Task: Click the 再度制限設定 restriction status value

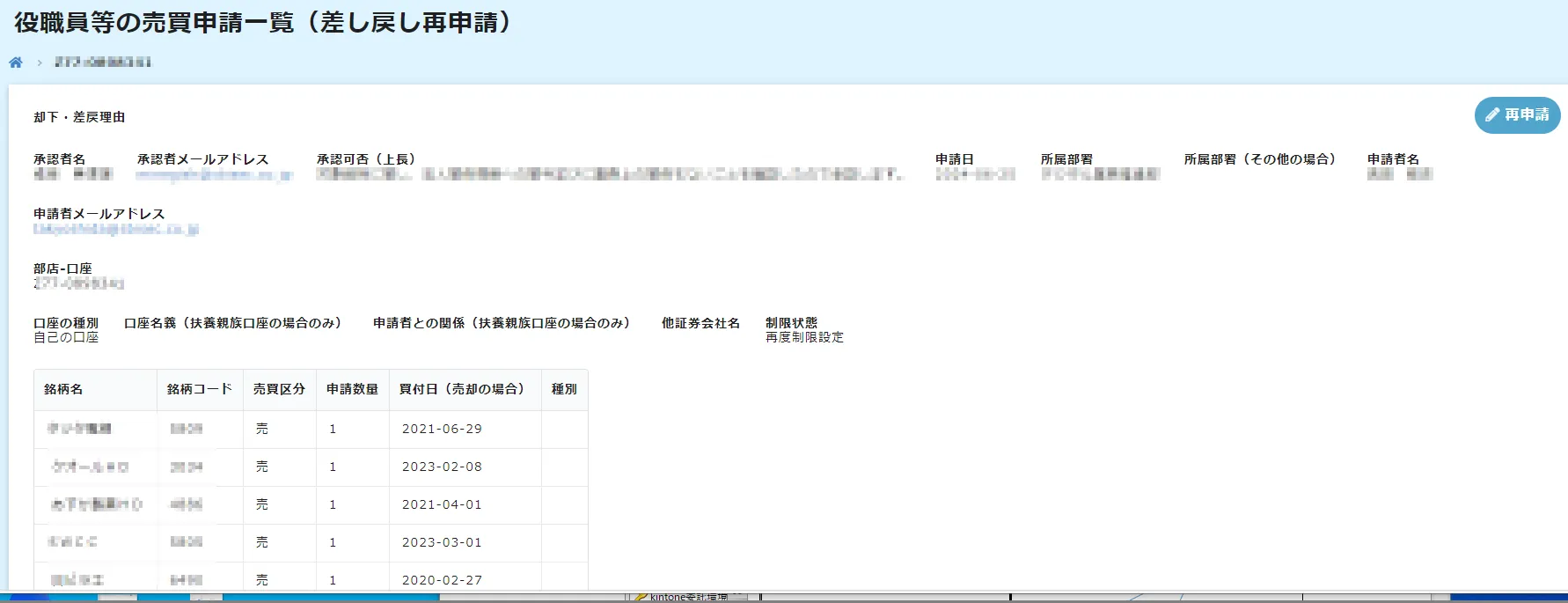Action: 804,337
